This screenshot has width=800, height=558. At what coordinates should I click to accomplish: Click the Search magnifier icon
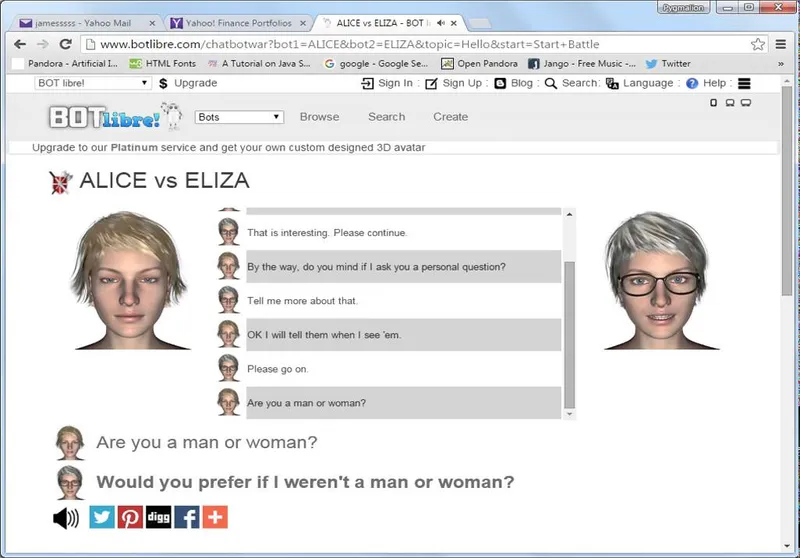coord(551,83)
